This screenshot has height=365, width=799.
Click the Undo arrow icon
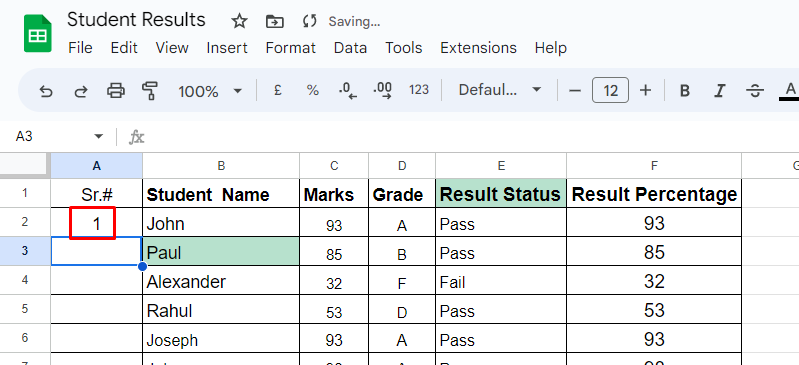pyautogui.click(x=46, y=91)
